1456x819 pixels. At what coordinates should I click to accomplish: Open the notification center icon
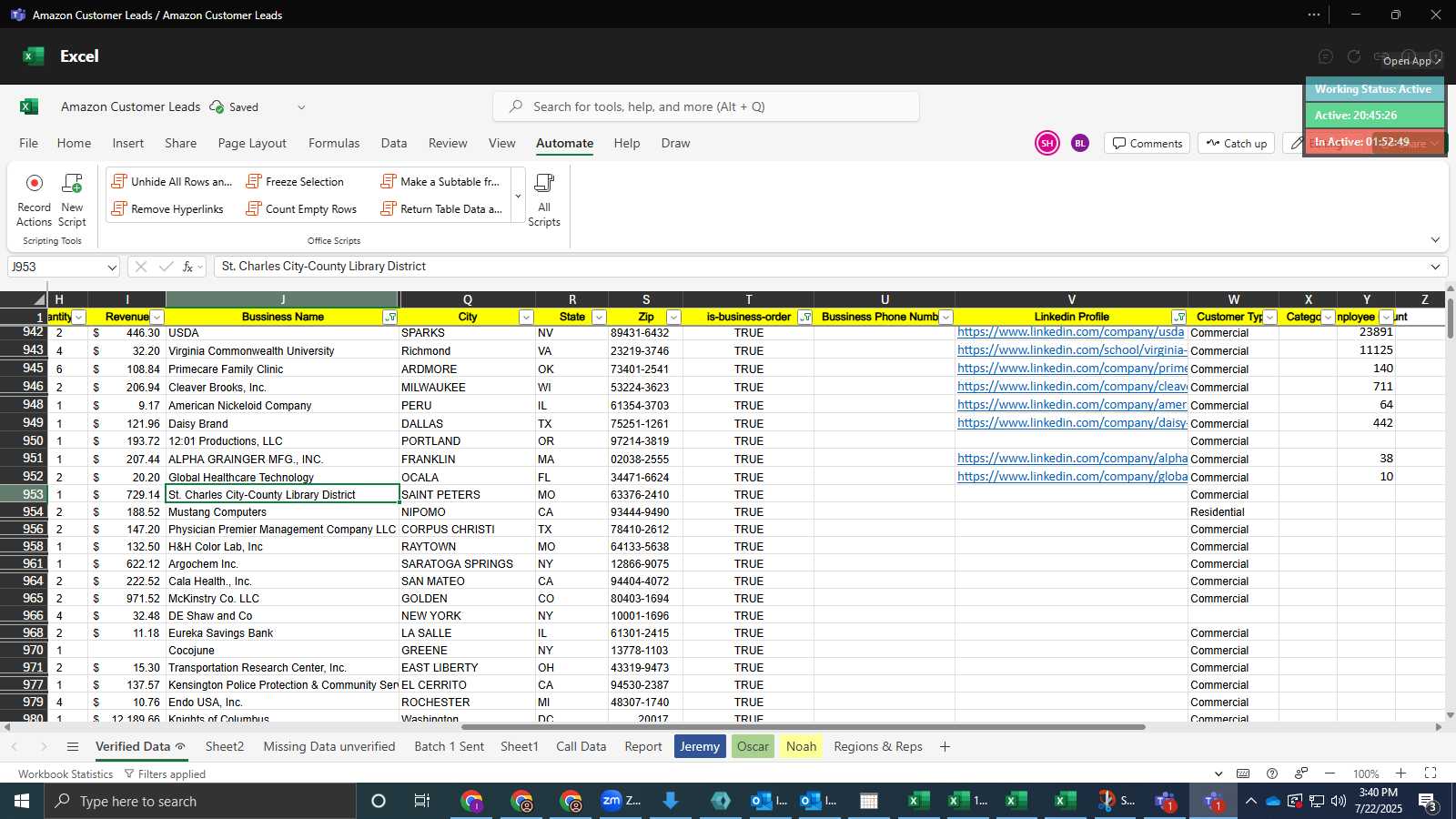click(x=1429, y=802)
